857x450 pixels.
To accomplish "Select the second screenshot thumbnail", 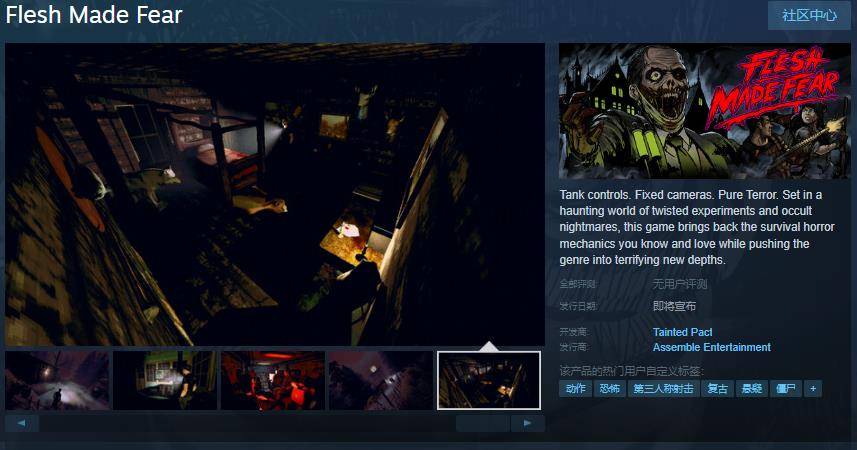I will pos(165,380).
